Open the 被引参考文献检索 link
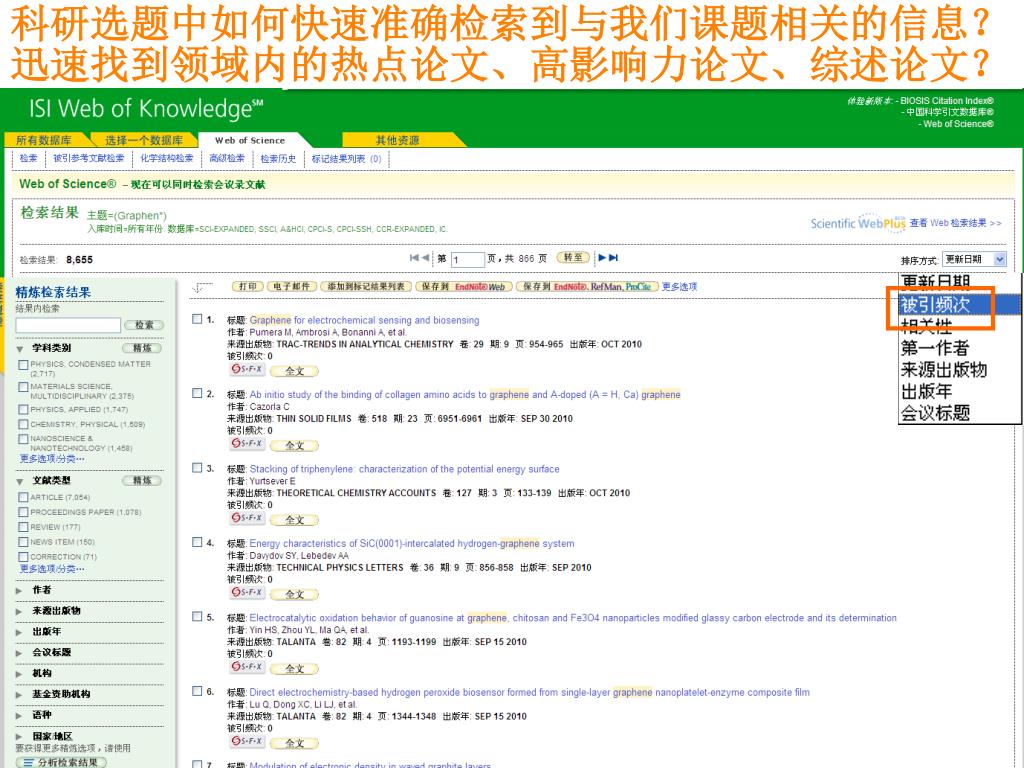This screenshot has height=768, width=1024. click(x=89, y=158)
